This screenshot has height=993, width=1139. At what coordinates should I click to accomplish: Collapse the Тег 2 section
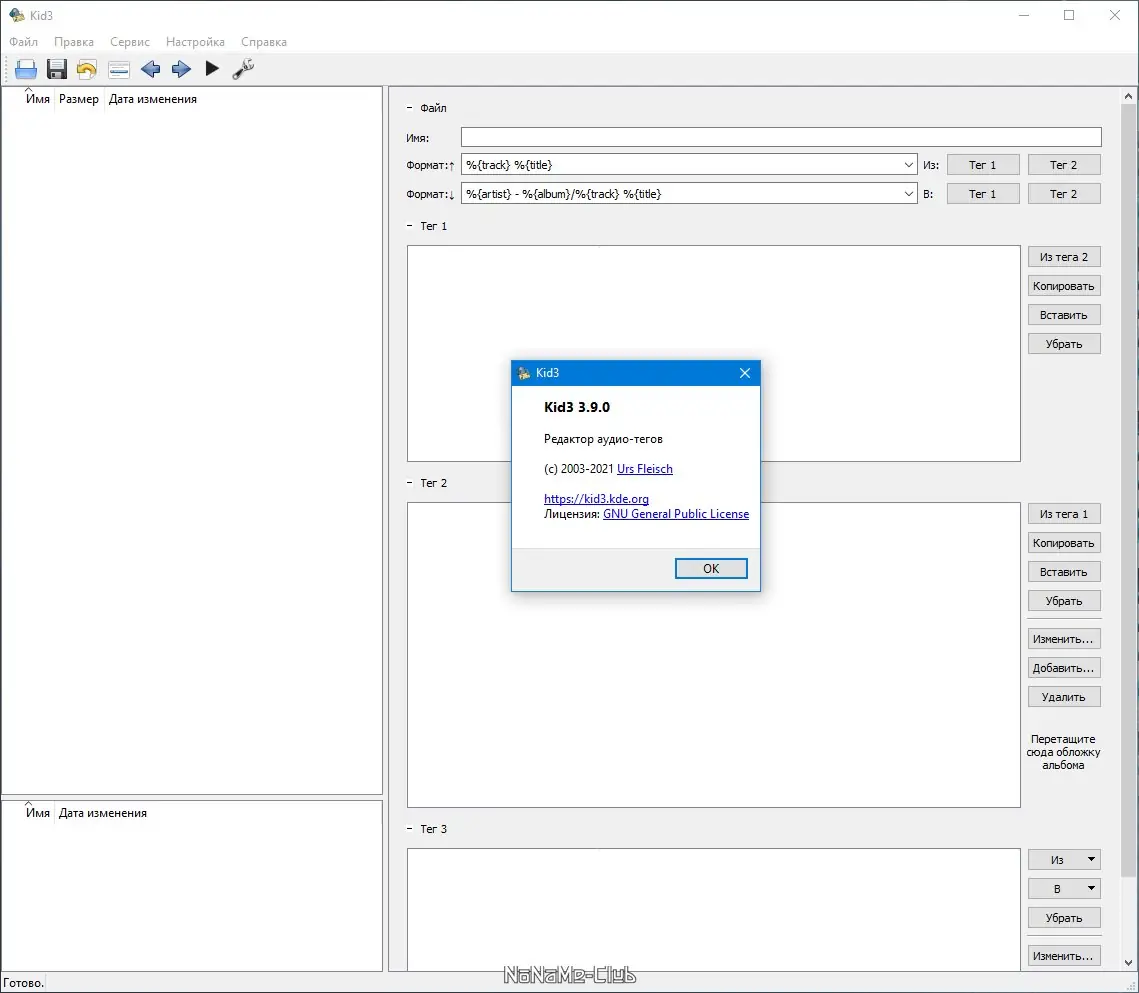[410, 483]
